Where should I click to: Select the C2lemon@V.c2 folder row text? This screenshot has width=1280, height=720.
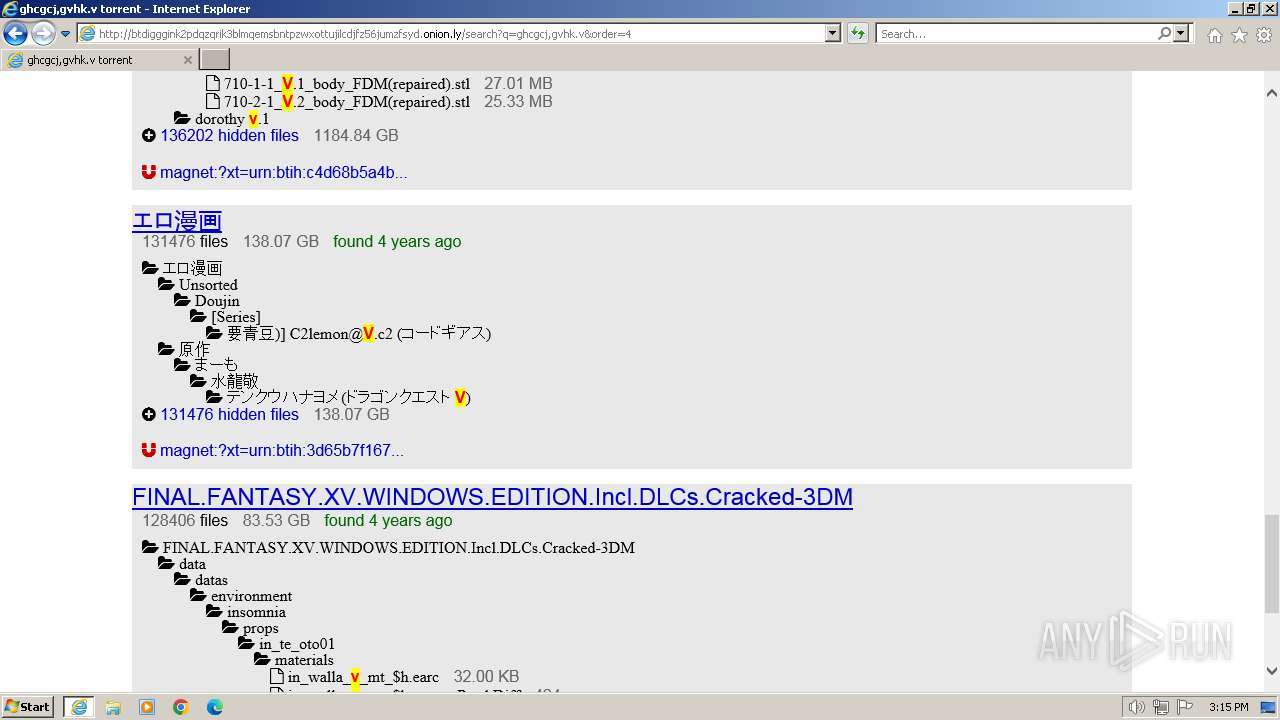[359, 333]
